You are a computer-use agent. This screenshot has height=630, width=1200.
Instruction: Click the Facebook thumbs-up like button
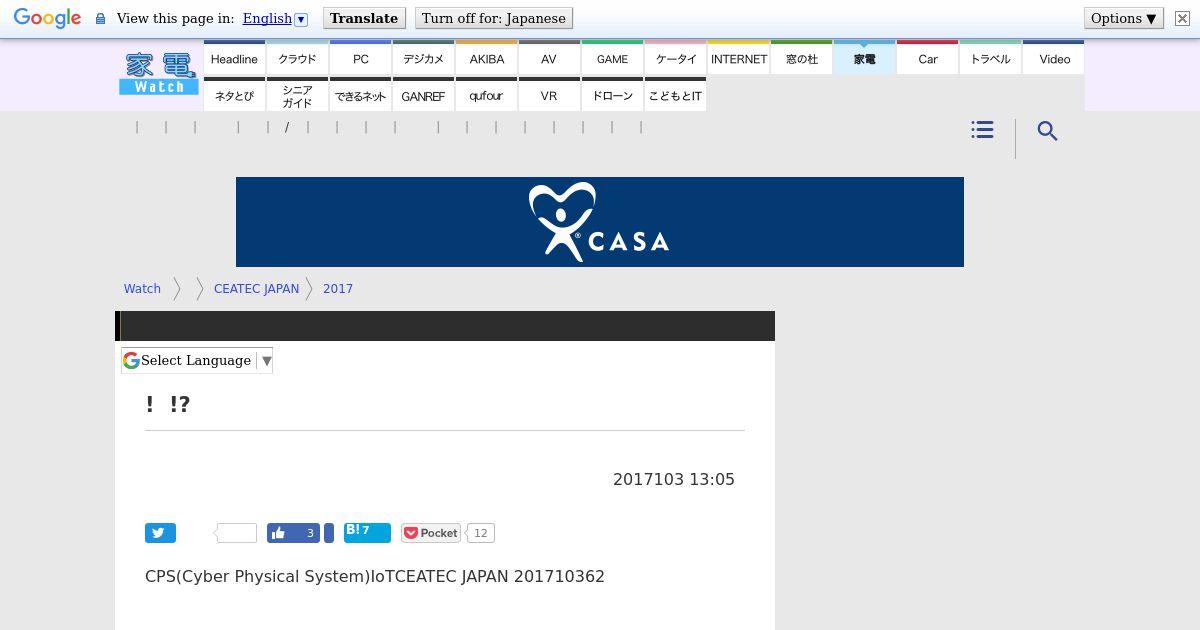click(x=293, y=533)
